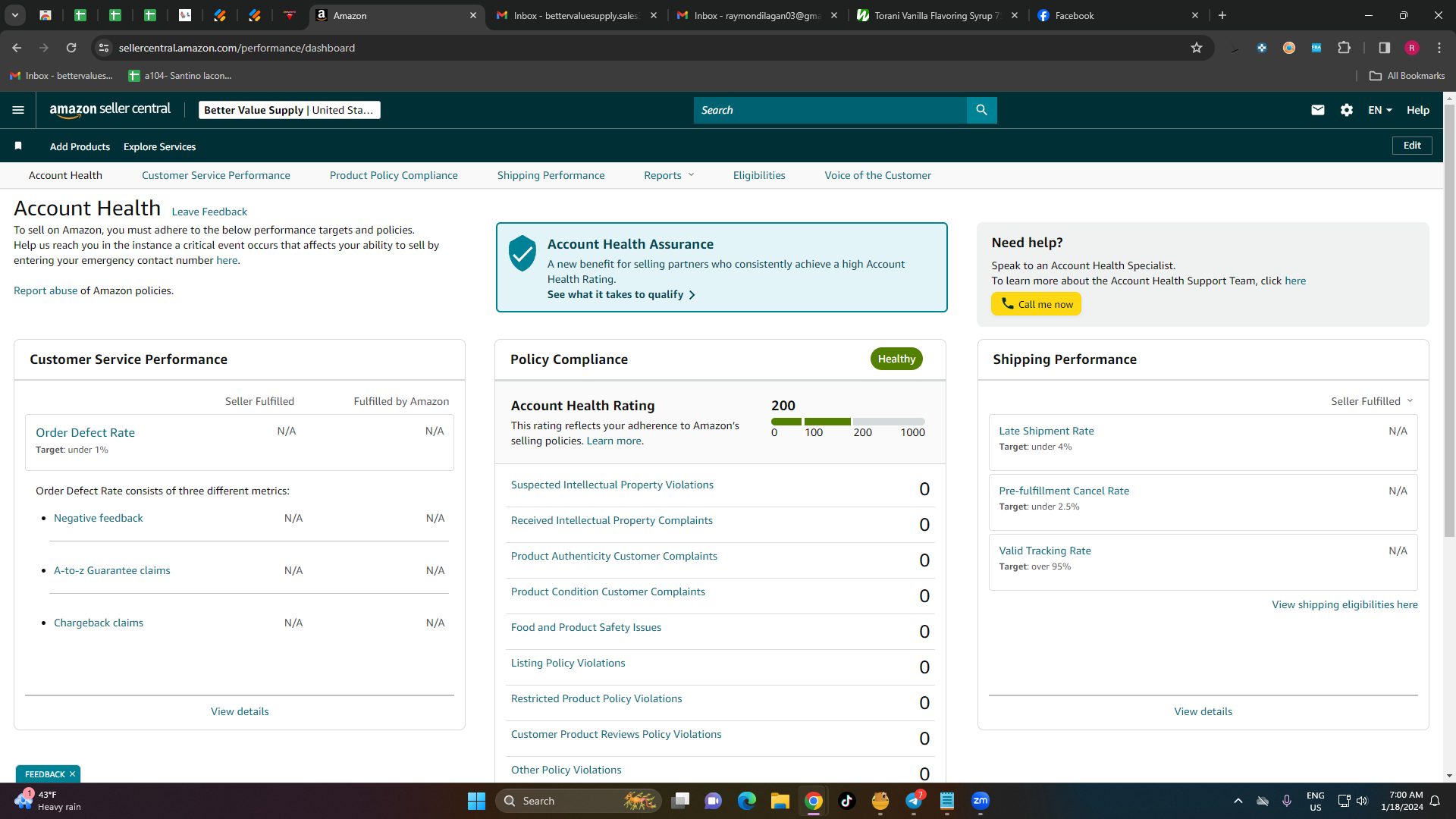The width and height of the screenshot is (1456, 819).
Task: Expand See what it takes to qualify
Action: pyautogui.click(x=621, y=294)
